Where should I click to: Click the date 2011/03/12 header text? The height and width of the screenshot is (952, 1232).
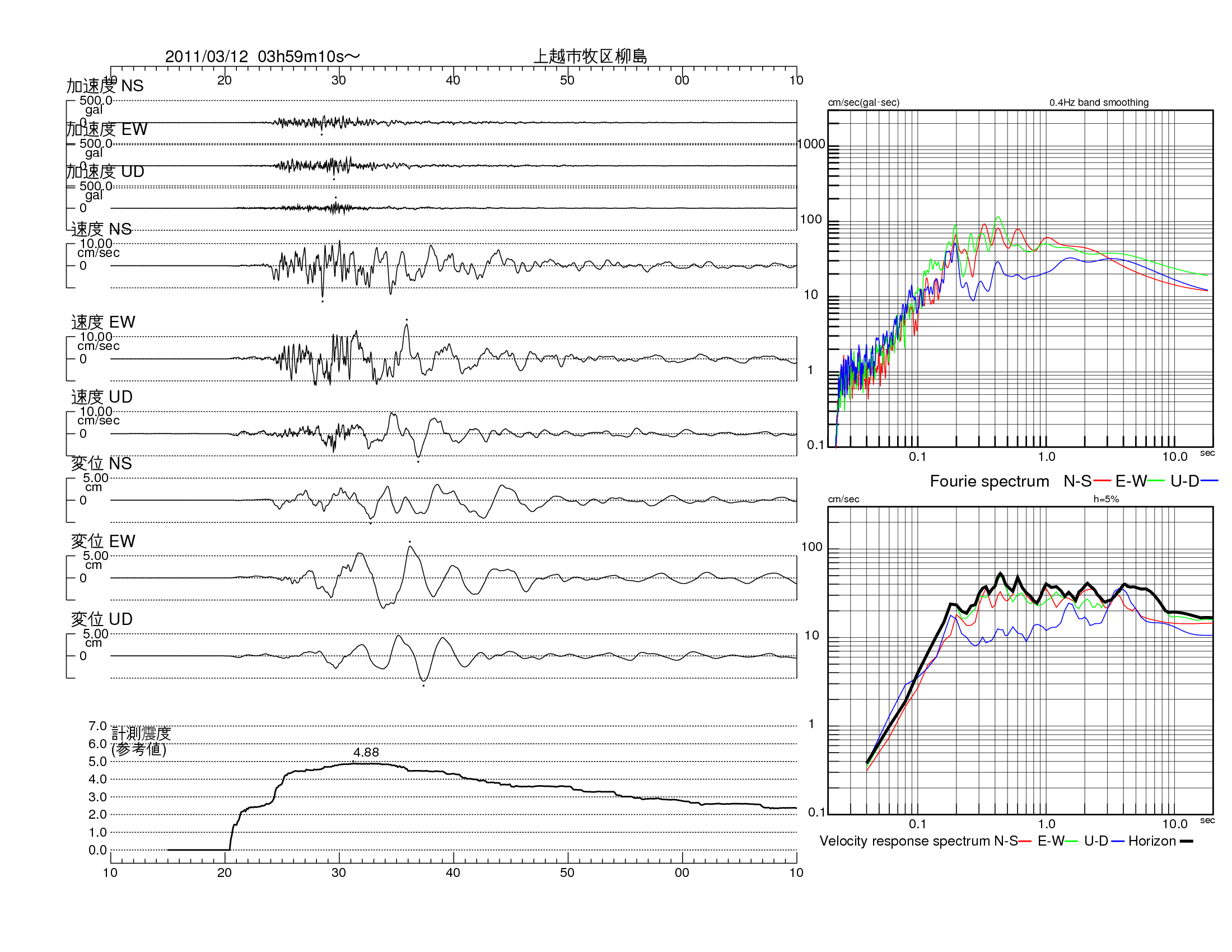(x=207, y=57)
